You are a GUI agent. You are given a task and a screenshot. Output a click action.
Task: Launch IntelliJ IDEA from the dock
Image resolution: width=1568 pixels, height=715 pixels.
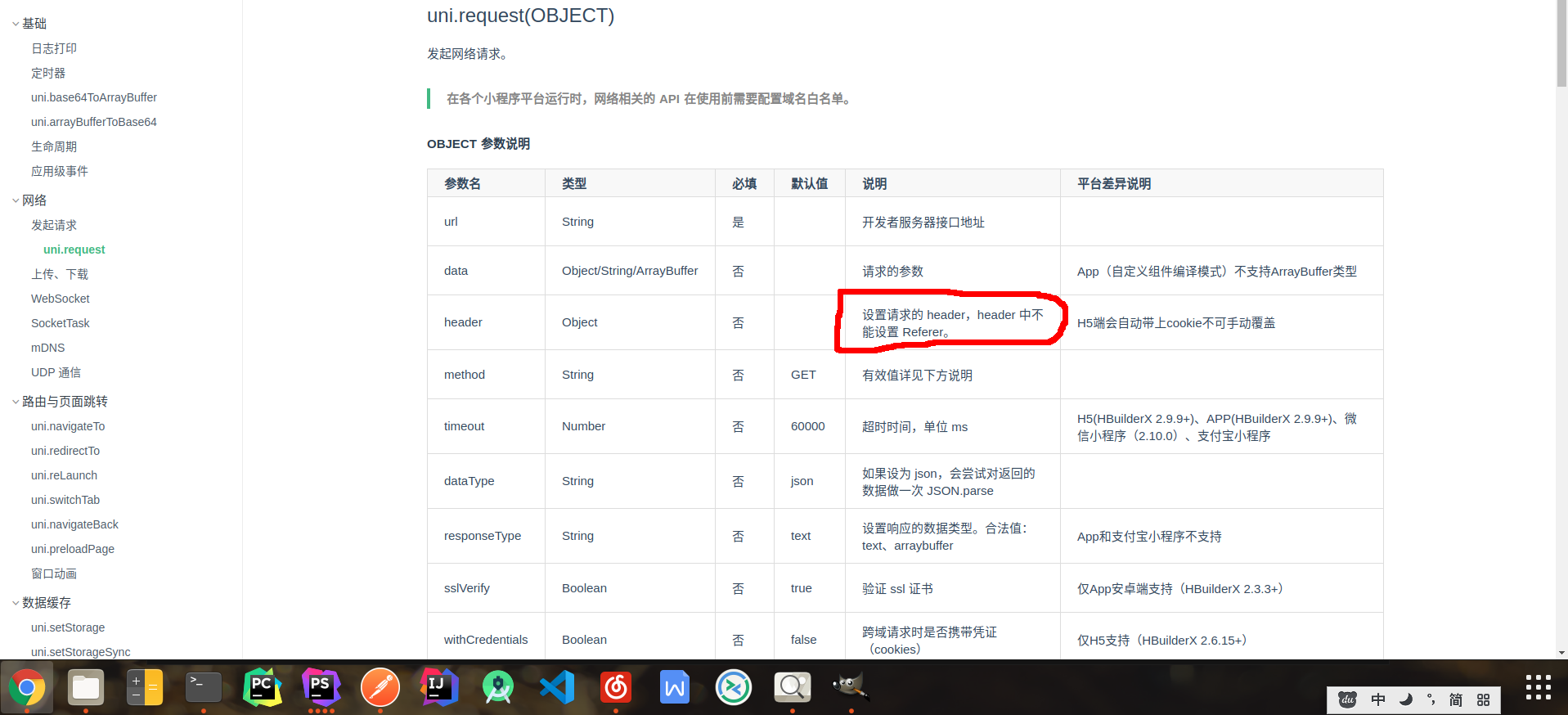(x=439, y=687)
